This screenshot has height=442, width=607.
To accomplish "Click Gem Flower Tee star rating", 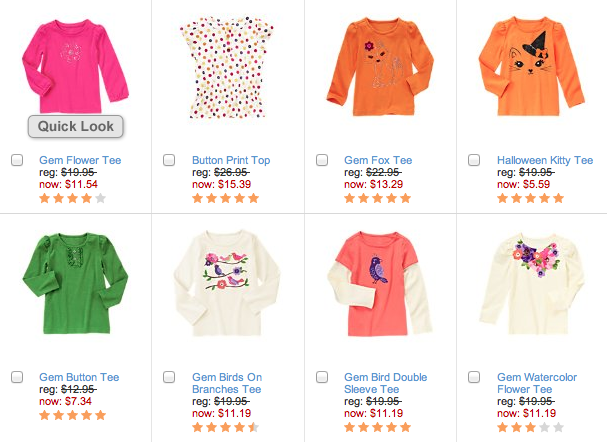I will point(72,198).
